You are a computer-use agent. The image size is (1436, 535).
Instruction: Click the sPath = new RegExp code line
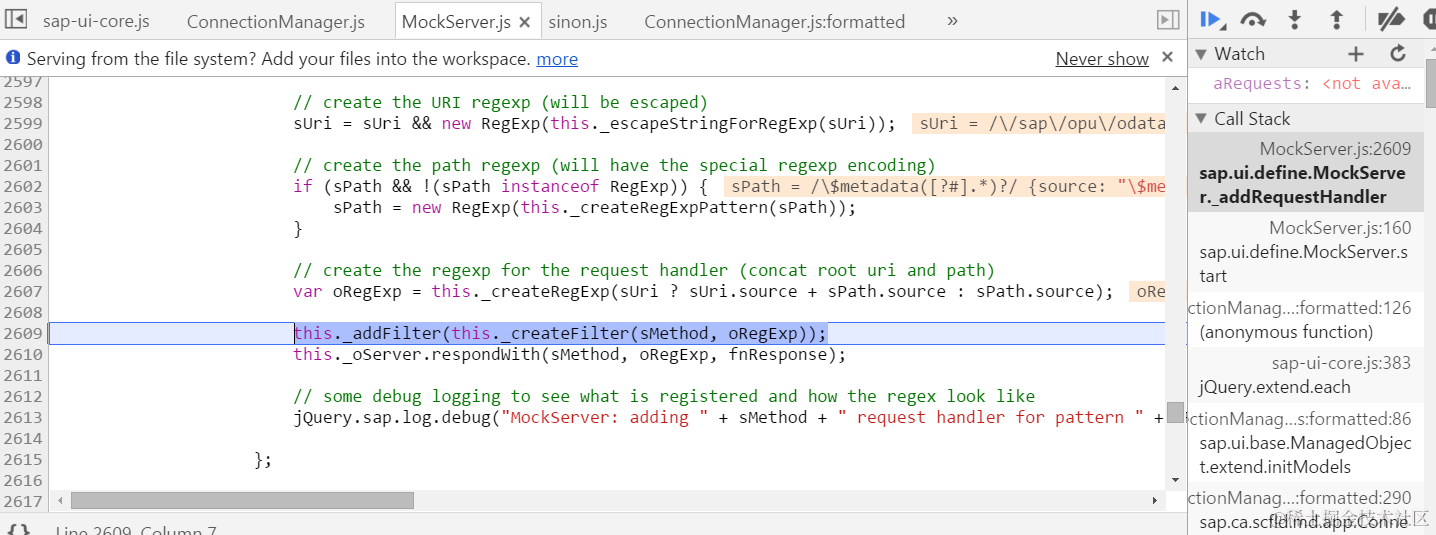click(594, 208)
